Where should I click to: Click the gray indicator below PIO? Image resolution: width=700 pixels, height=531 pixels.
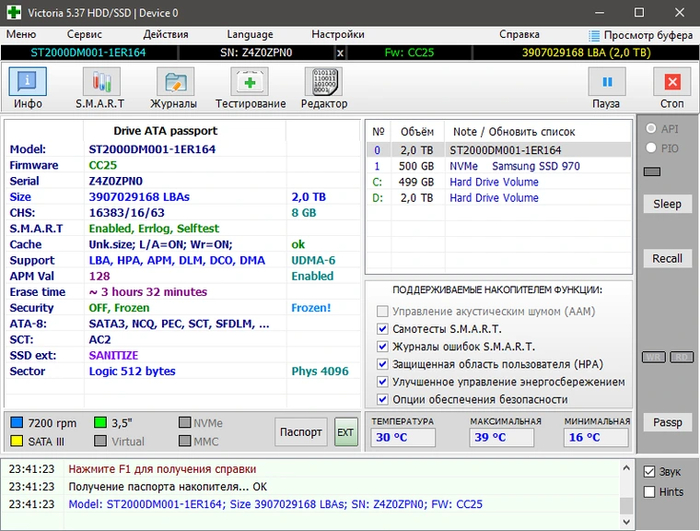point(652,171)
